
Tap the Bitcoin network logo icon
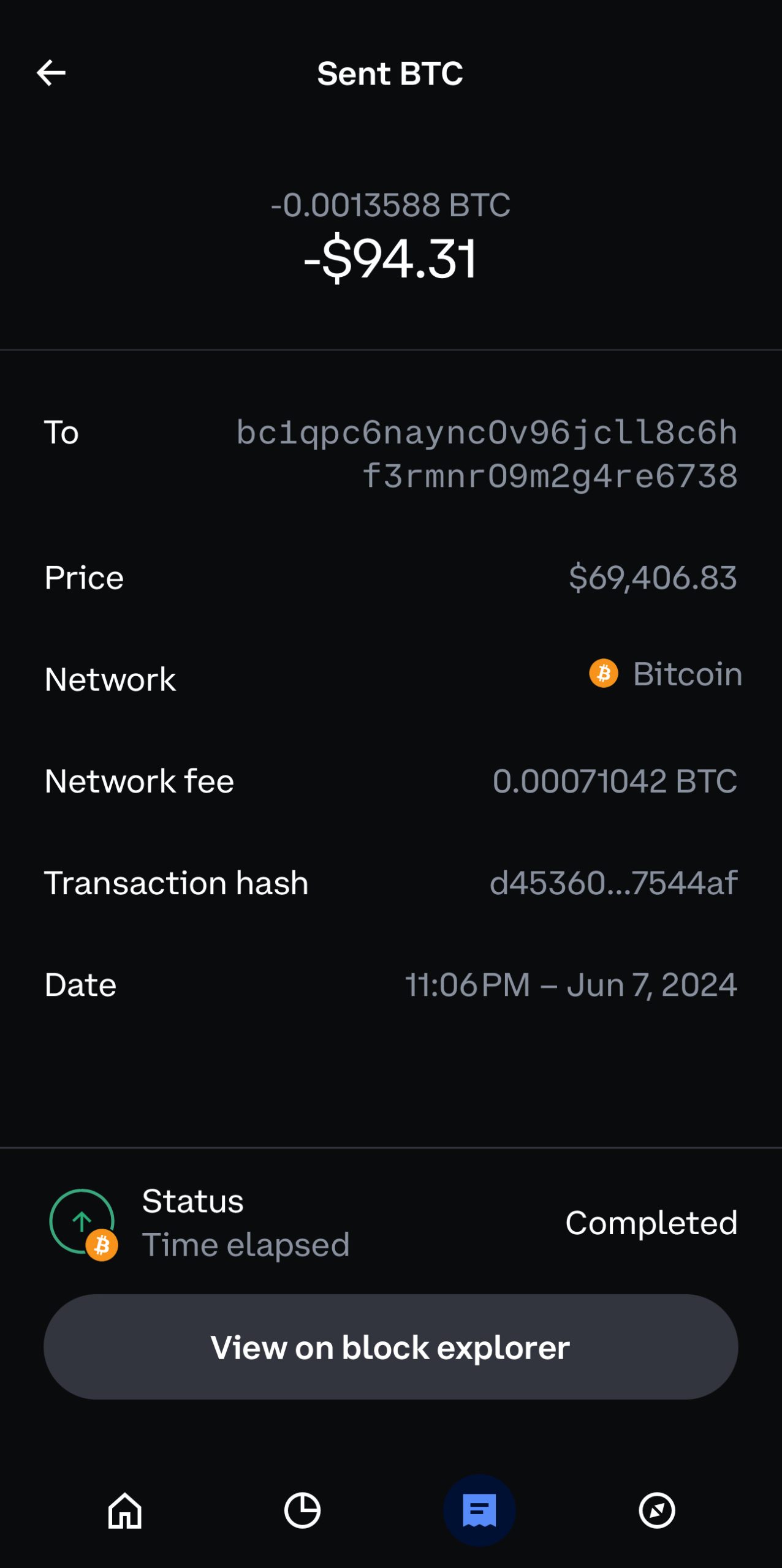(x=604, y=674)
